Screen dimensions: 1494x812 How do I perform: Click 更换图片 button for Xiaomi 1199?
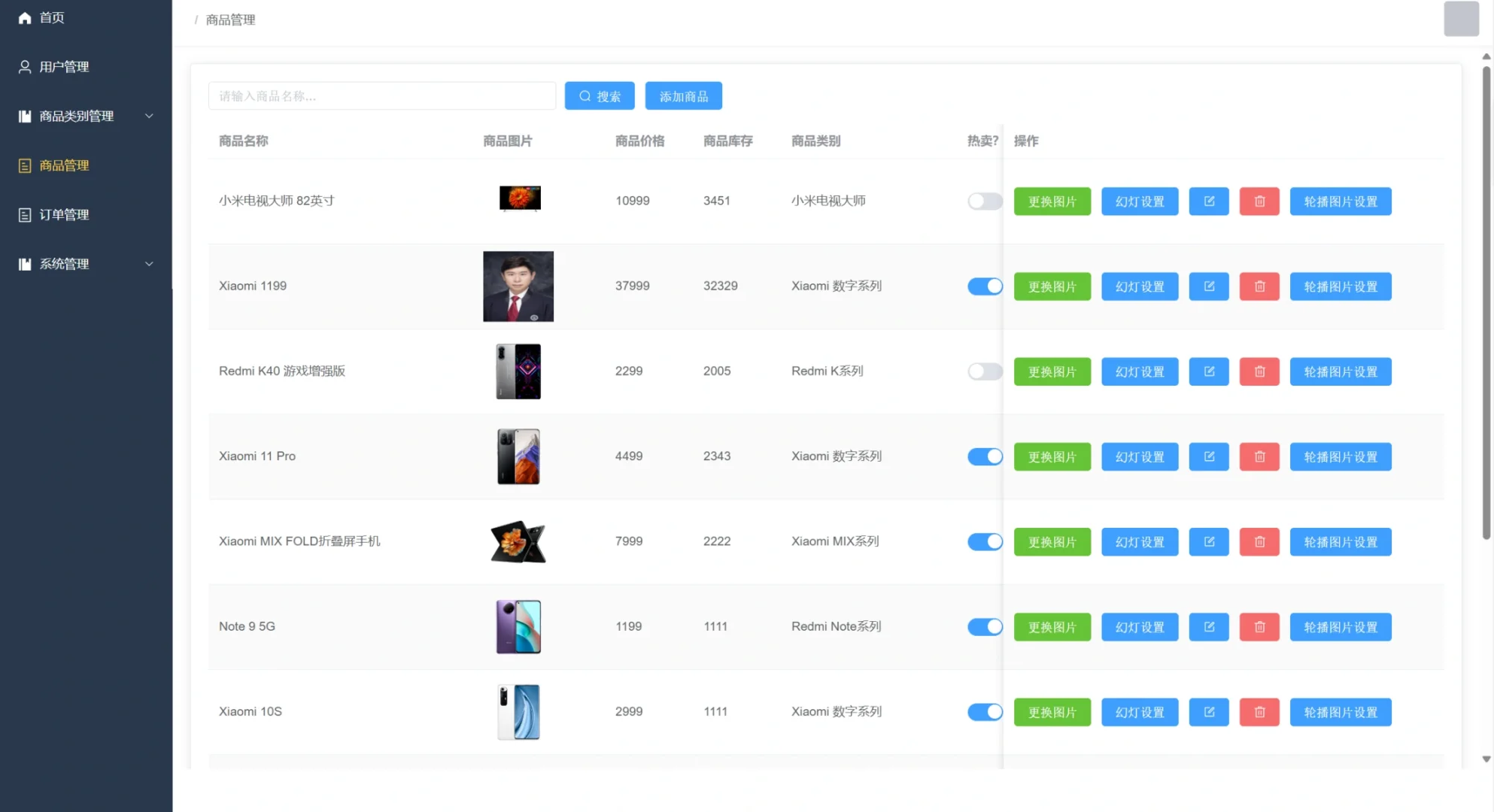pos(1051,286)
